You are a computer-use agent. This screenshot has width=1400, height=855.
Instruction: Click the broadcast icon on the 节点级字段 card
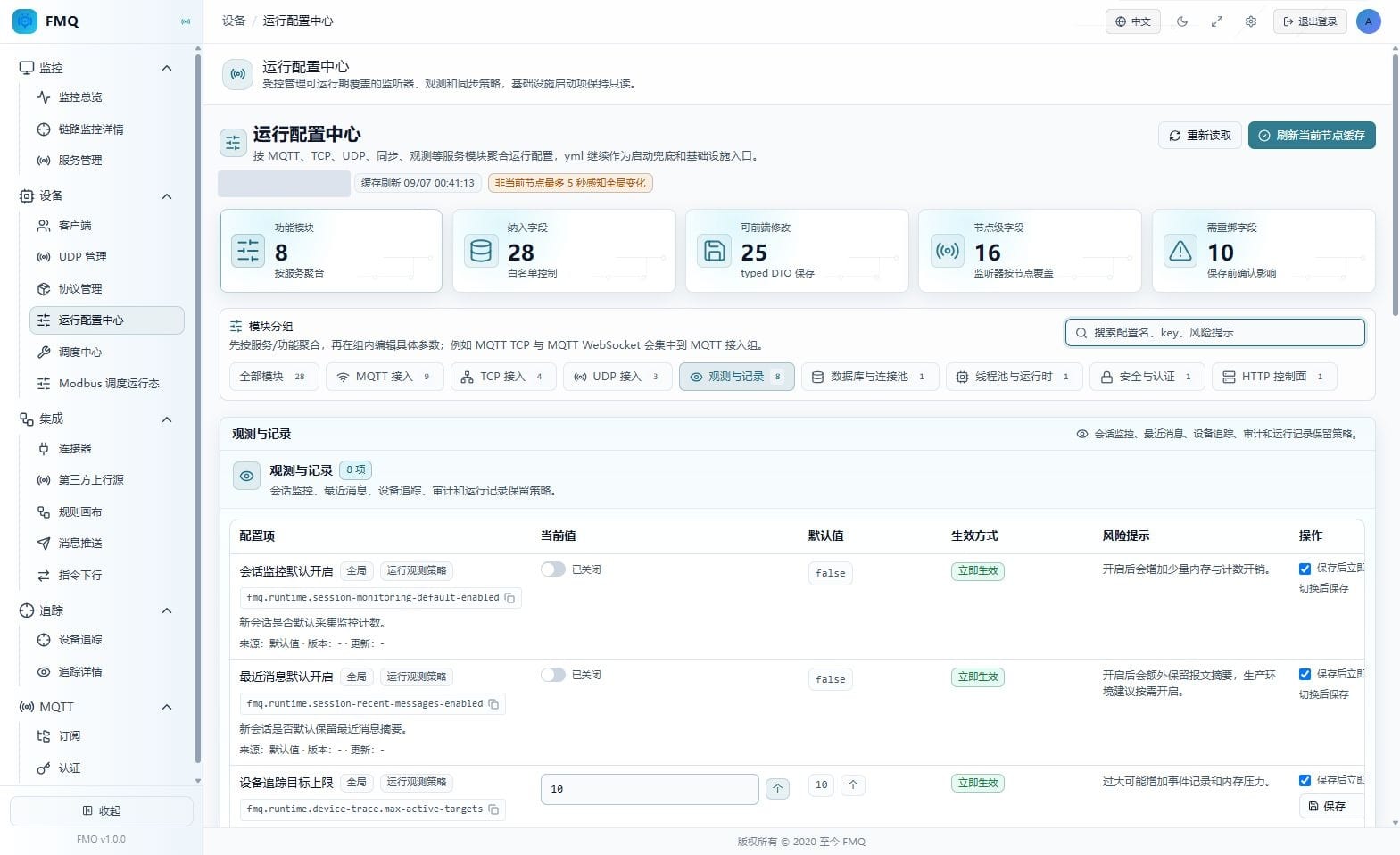point(948,251)
